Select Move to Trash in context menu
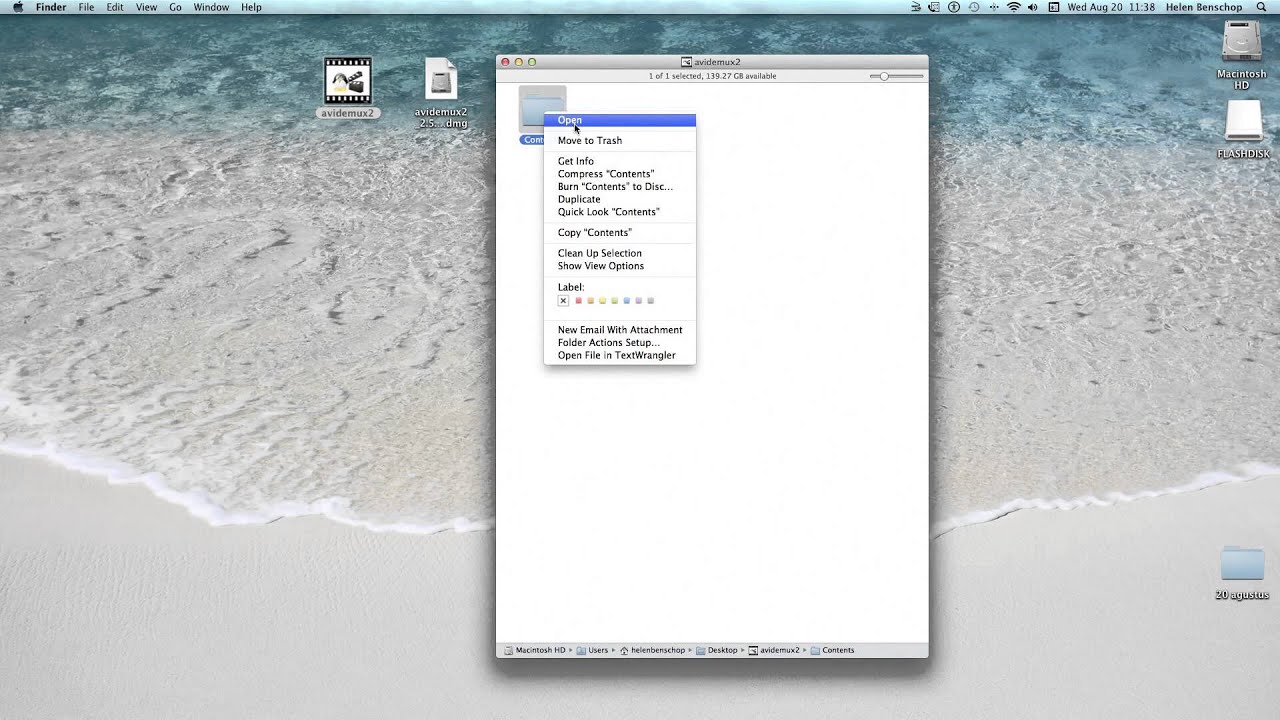 click(x=619, y=141)
